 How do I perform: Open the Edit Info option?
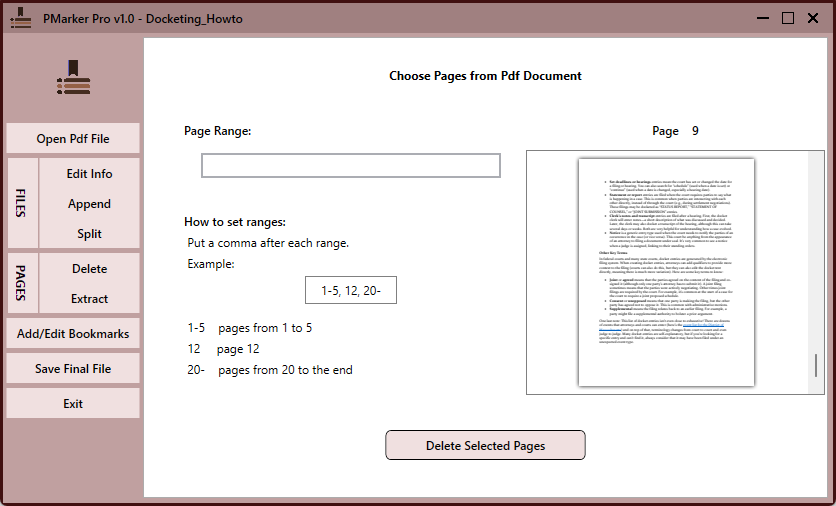(89, 174)
